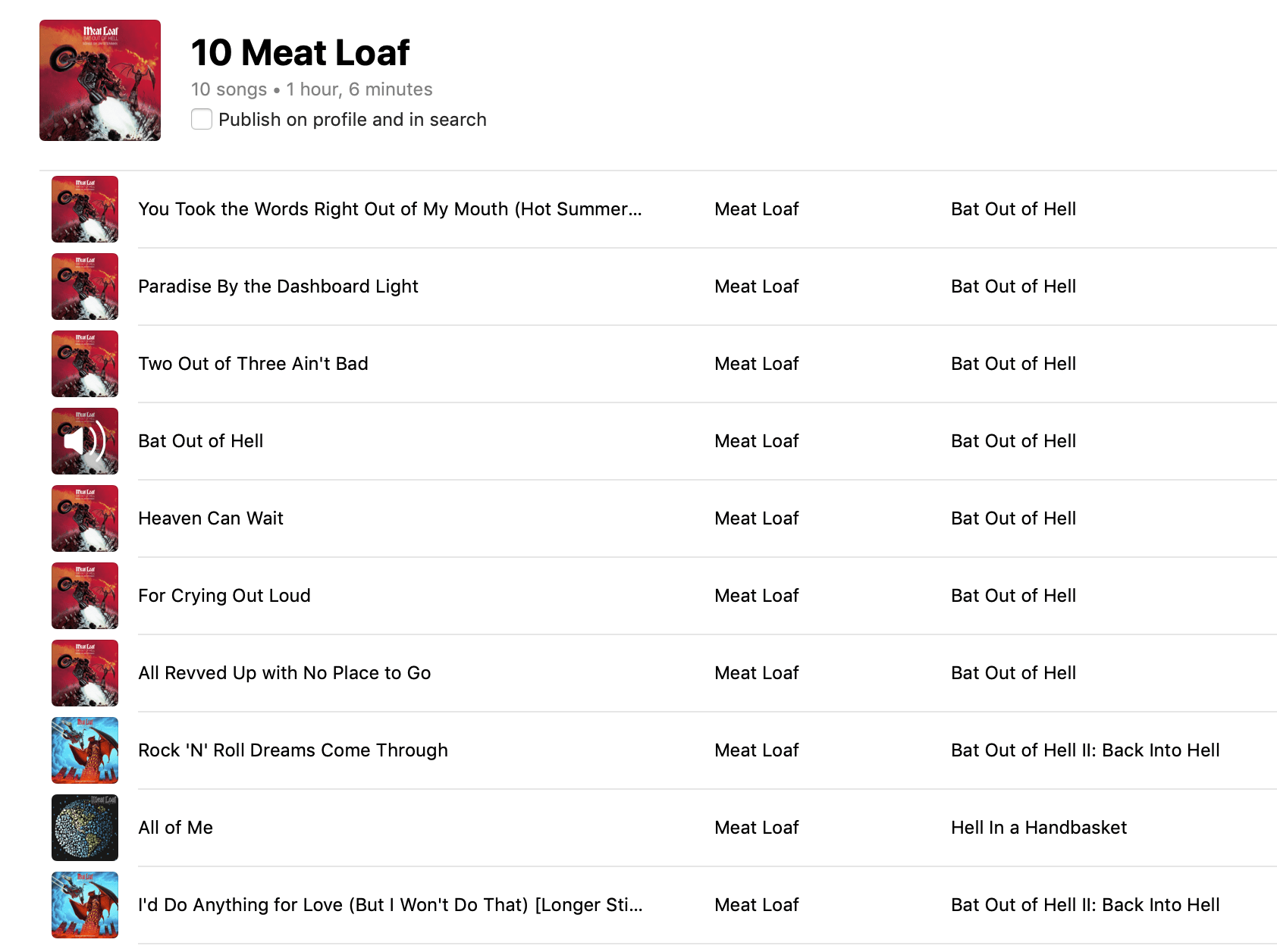
Task: Click artwork for Rock 'N' Roll Dreams Come Through
Action: tap(85, 750)
